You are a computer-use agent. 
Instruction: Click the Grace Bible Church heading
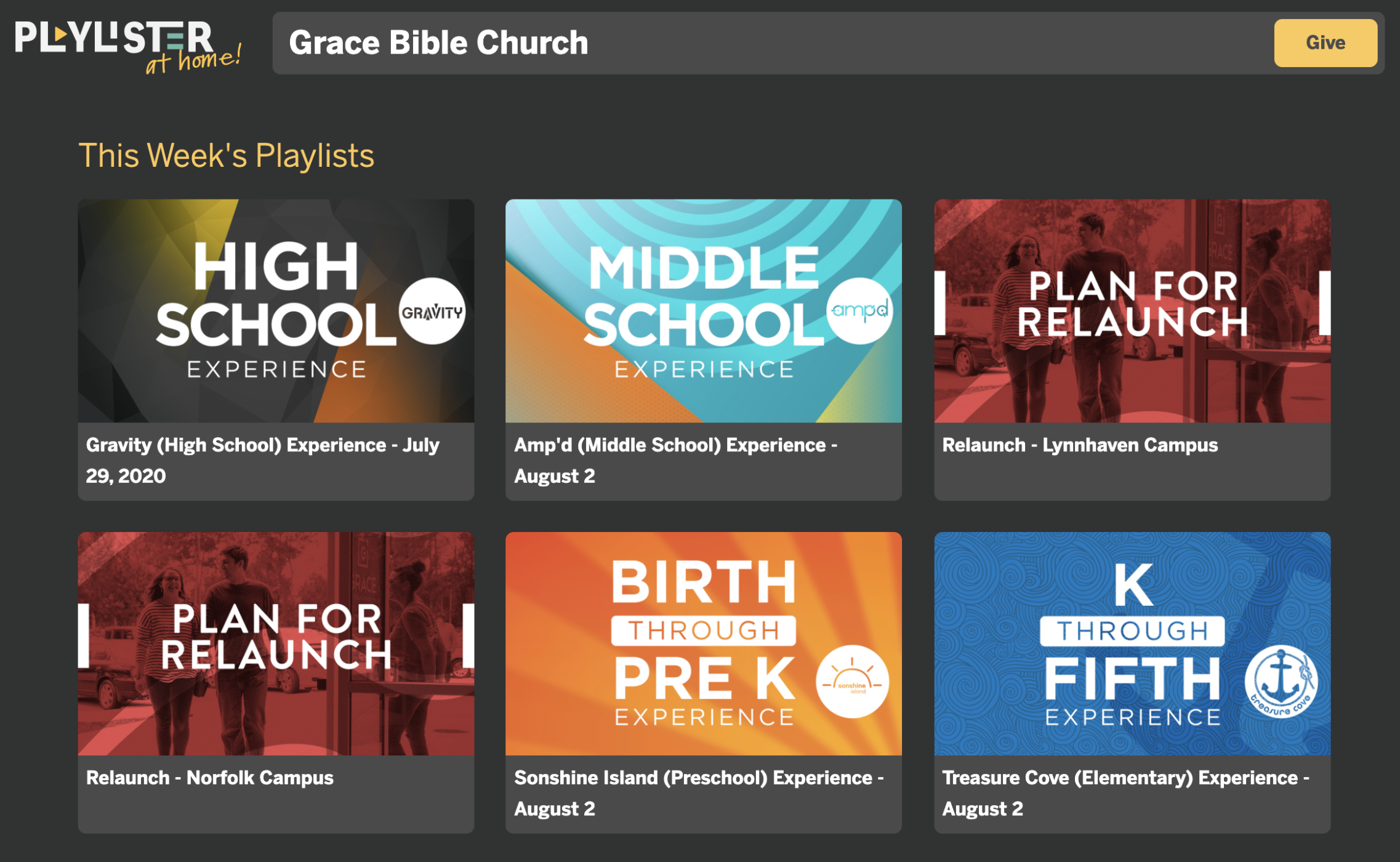point(438,42)
